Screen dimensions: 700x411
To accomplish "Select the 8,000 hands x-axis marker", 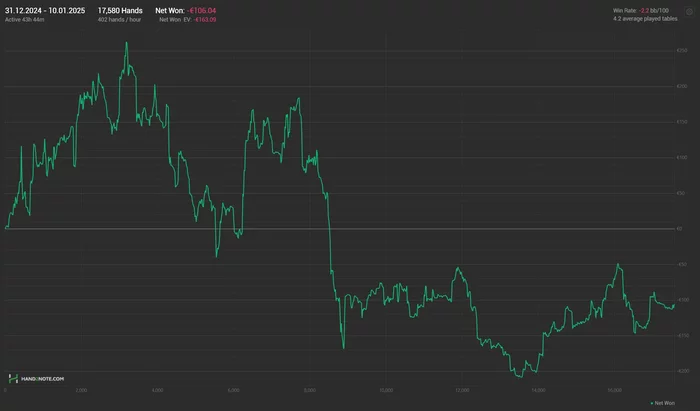I will [x=310, y=390].
